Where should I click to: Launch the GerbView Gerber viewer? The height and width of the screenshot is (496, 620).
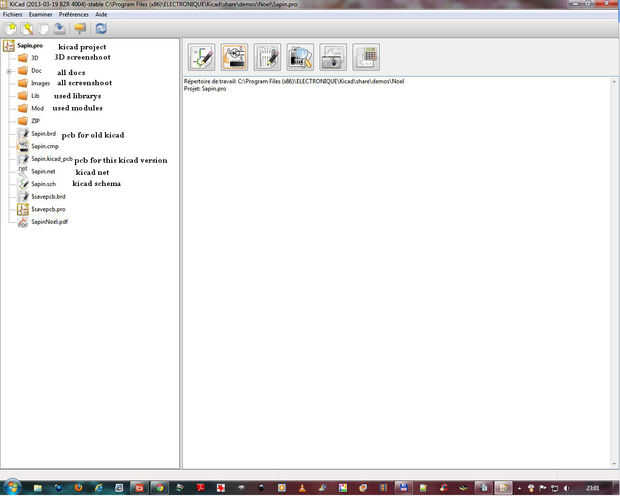[300, 57]
